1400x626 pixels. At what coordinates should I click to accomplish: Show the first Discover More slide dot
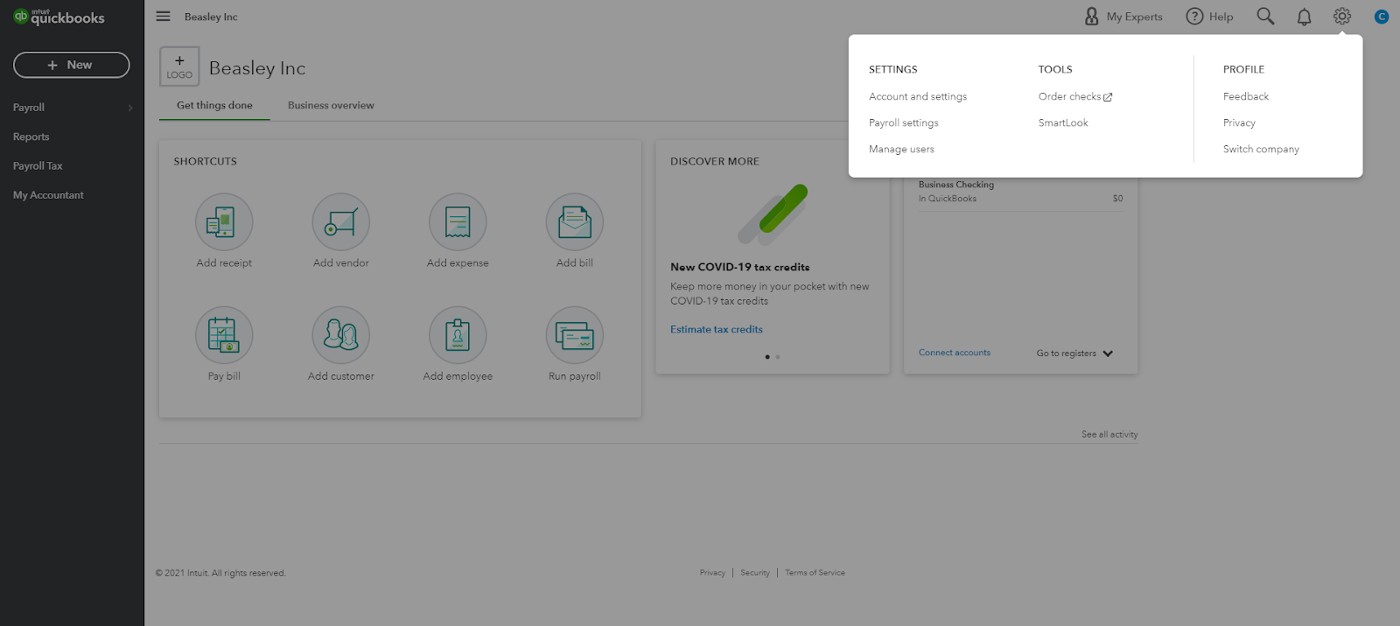point(767,357)
